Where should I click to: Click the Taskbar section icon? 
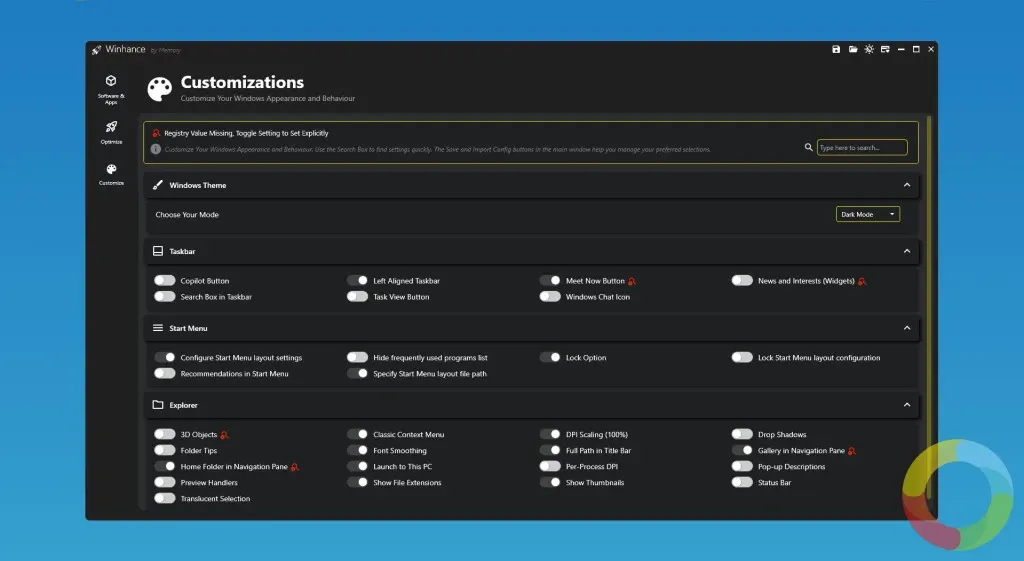coord(157,251)
